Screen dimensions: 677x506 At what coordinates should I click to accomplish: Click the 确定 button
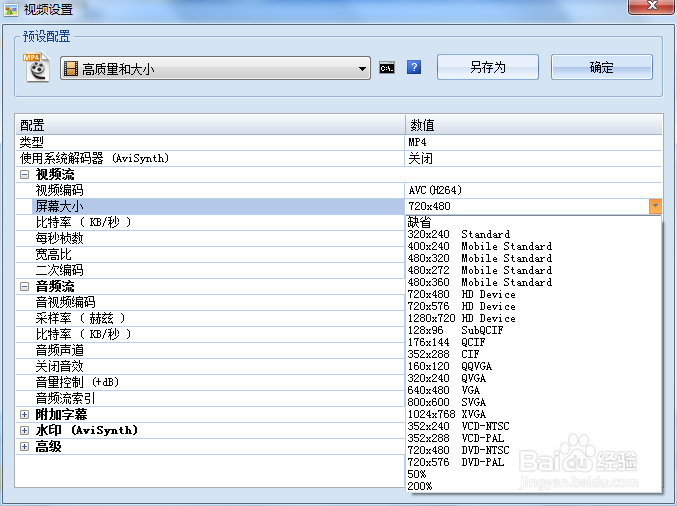click(601, 67)
